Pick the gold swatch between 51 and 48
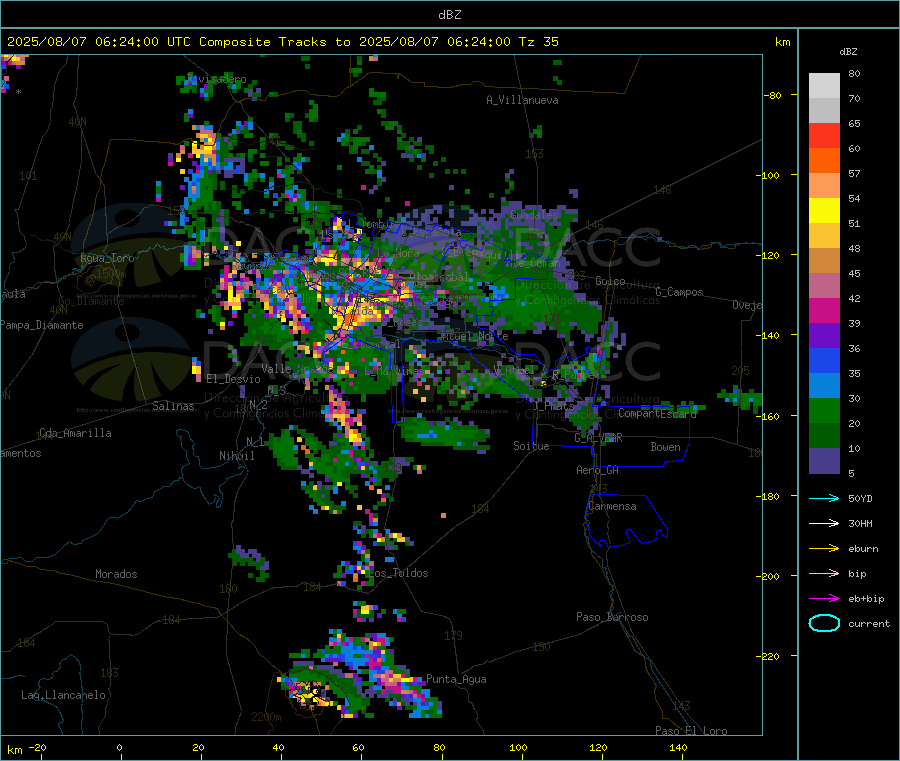Image resolution: width=900 pixels, height=761 pixels. coord(824,235)
